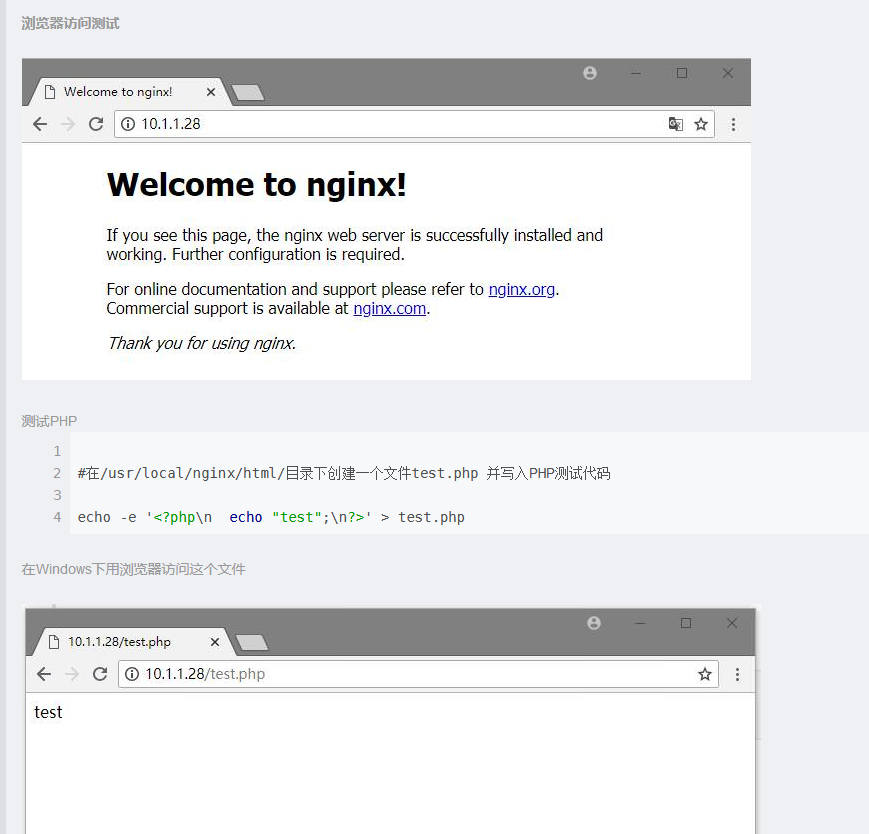Open a new tab beside Welcome to nginx!
The height and width of the screenshot is (834, 869).
pos(248,93)
